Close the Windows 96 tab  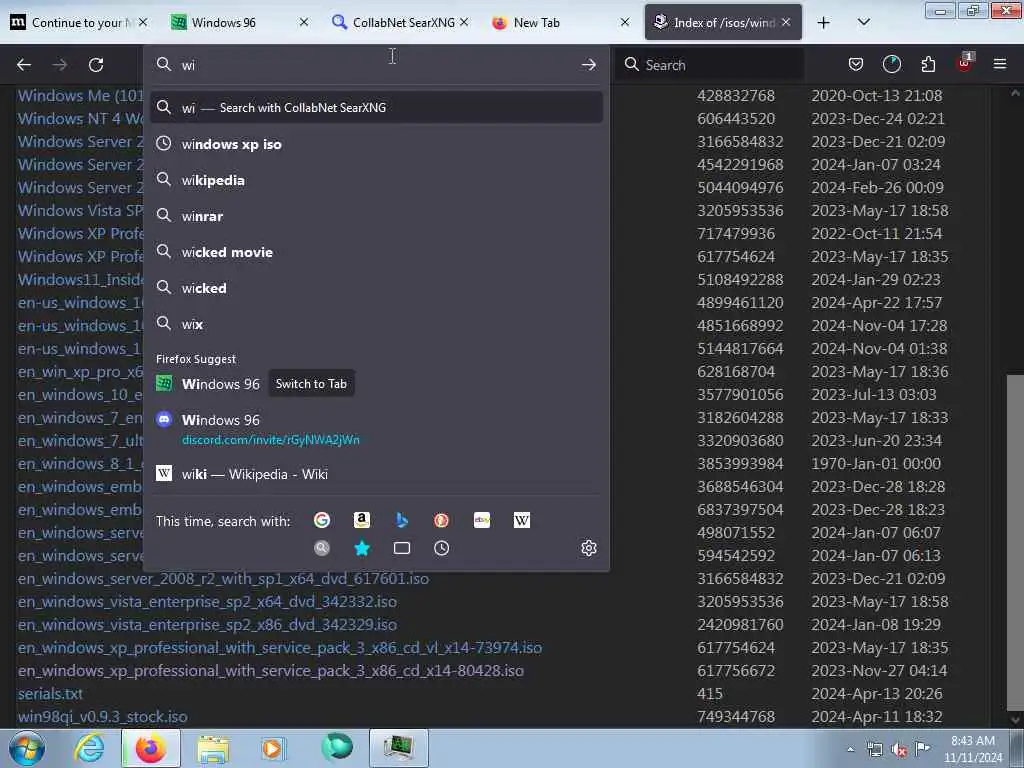[x=304, y=22]
